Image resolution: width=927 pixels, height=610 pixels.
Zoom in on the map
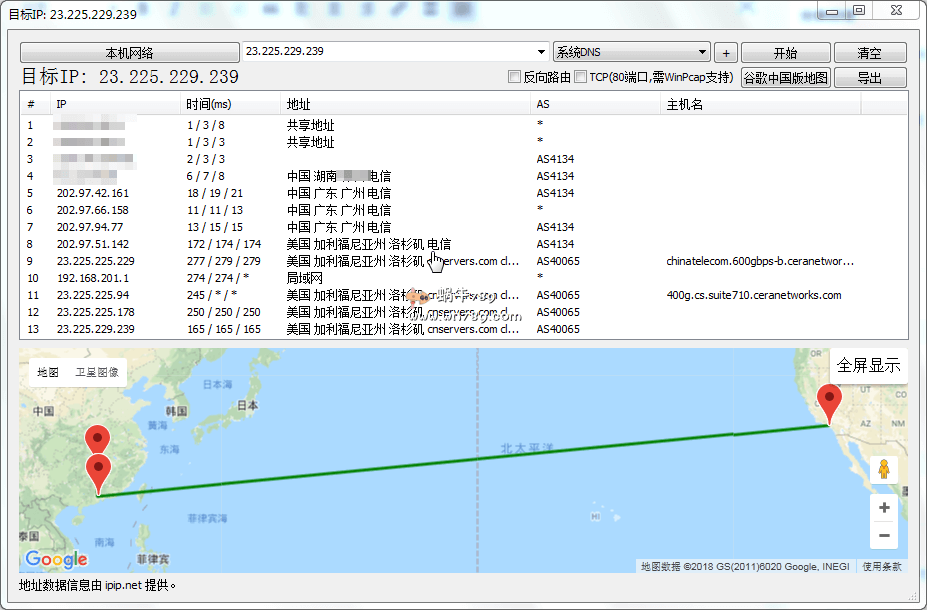(x=883, y=508)
